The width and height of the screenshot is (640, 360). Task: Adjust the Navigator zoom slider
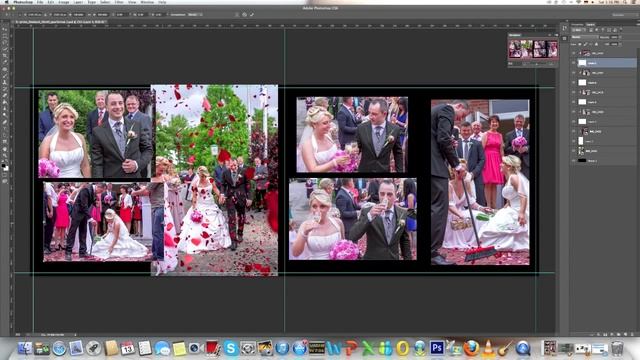536,64
